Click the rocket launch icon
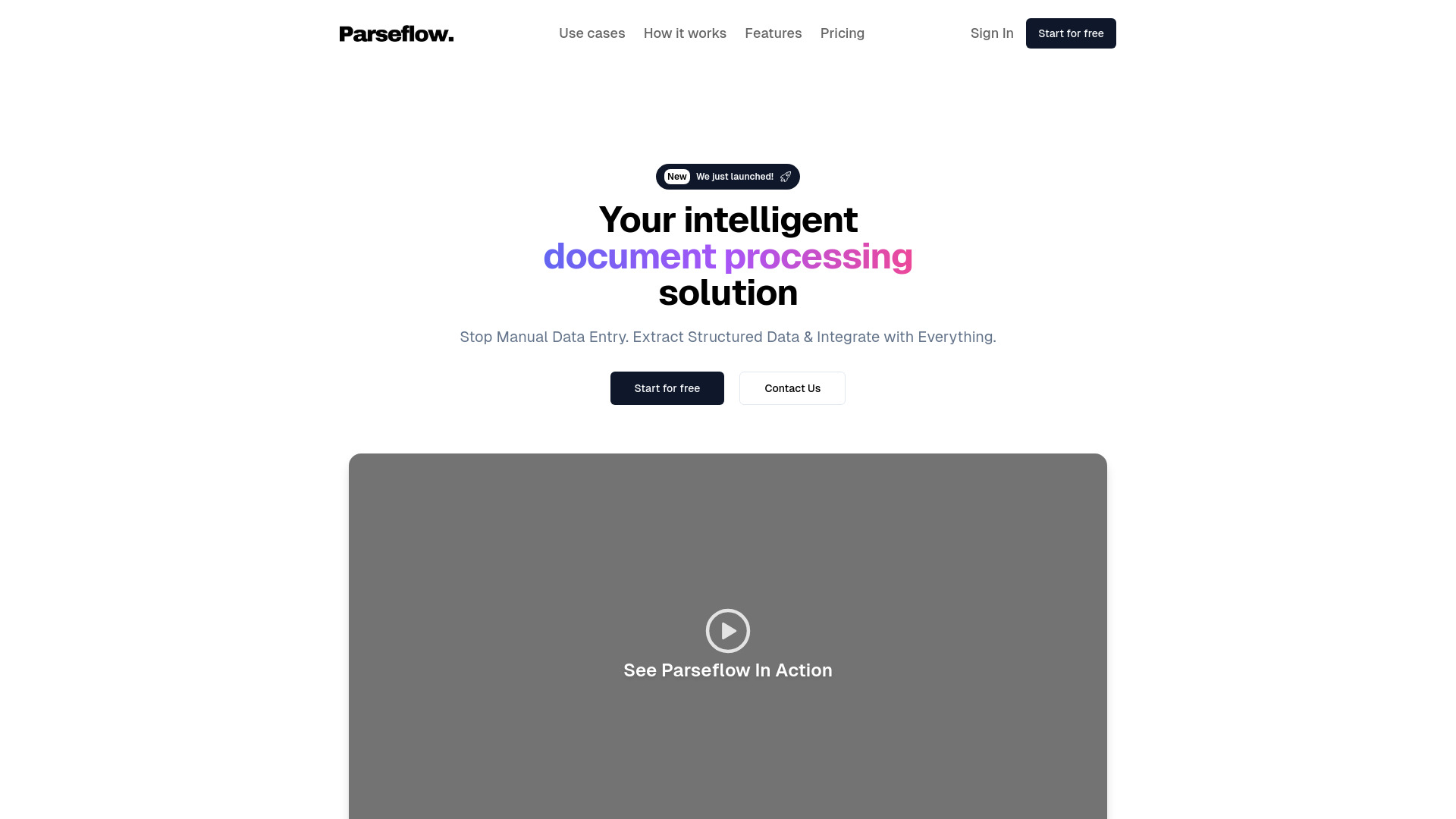This screenshot has height=819, width=1456. point(786,177)
